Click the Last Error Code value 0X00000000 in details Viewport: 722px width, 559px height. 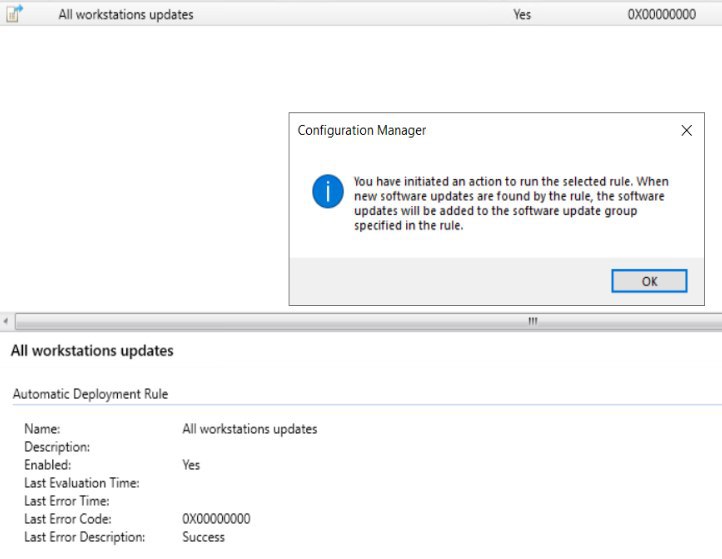click(x=216, y=518)
